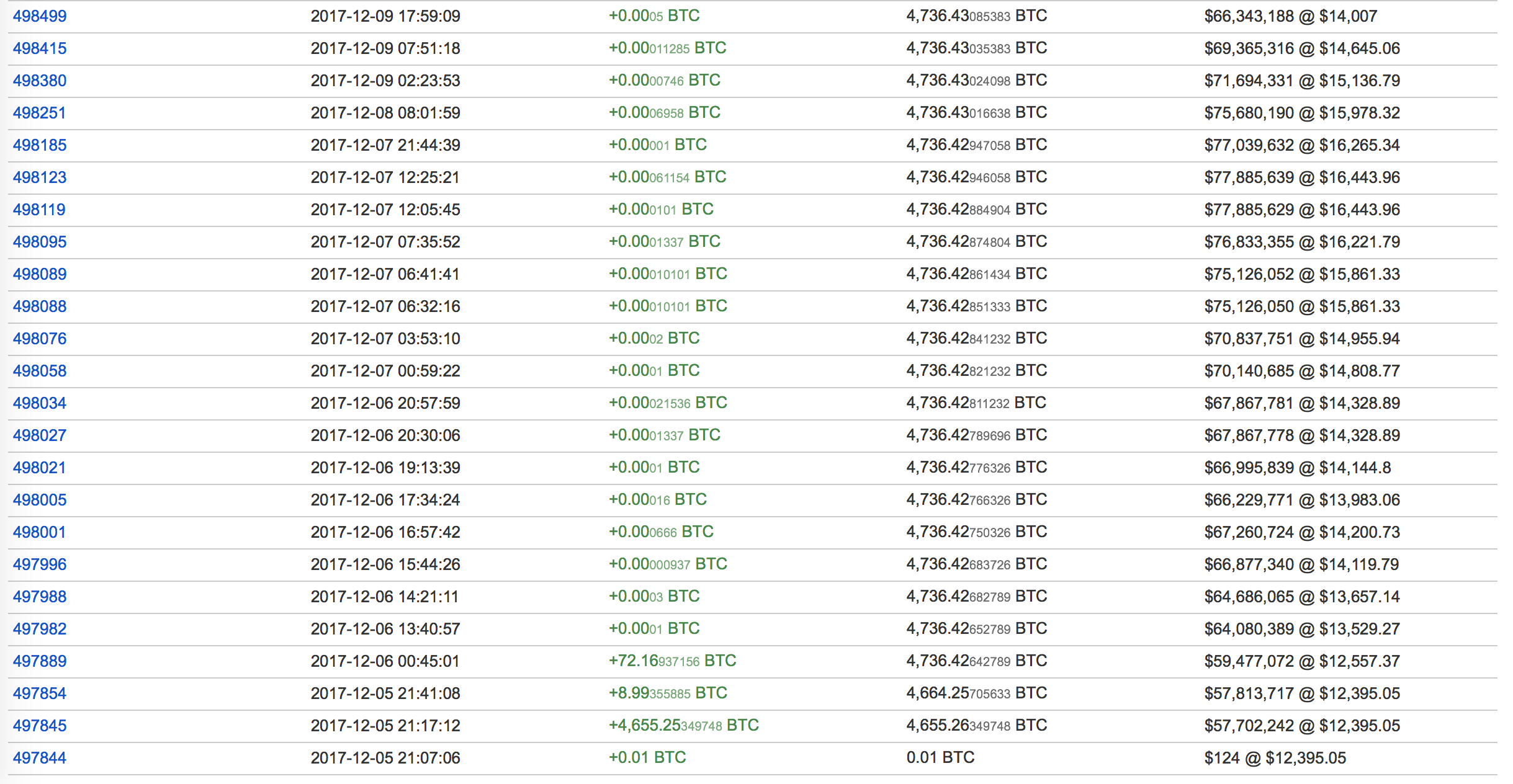Screen dimensions: 1513x784
Task: Open block 498021 link
Action: (39, 468)
